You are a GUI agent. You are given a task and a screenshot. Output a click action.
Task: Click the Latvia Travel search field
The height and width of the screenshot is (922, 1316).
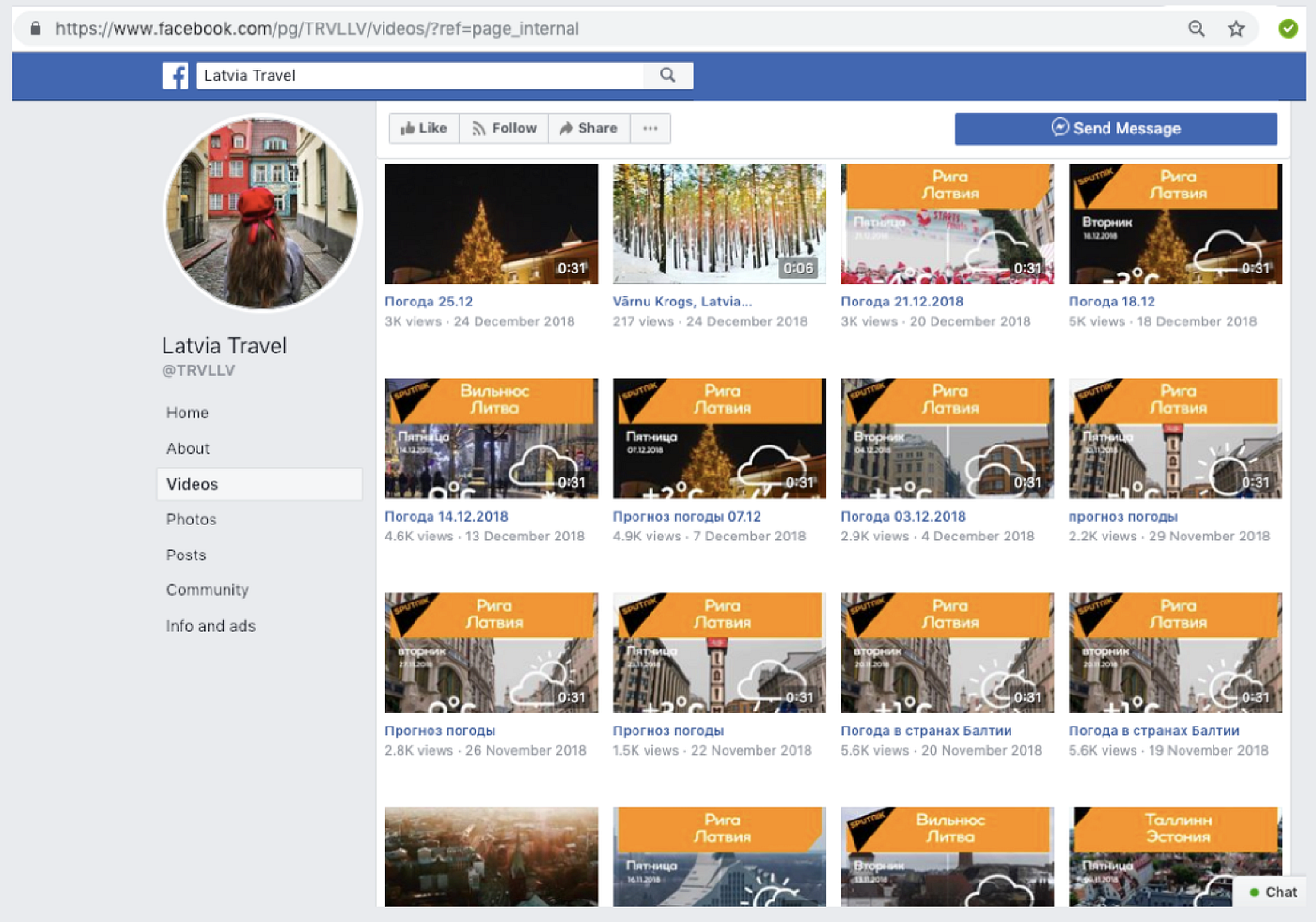coord(420,75)
